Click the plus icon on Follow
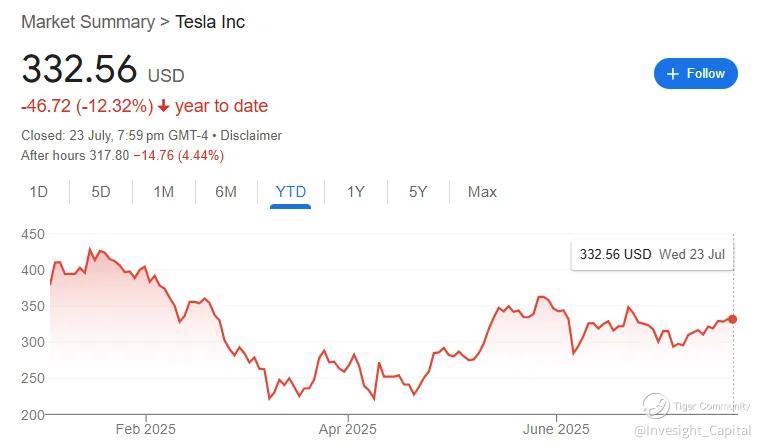This screenshot has width=766, height=448. pyautogui.click(x=673, y=74)
